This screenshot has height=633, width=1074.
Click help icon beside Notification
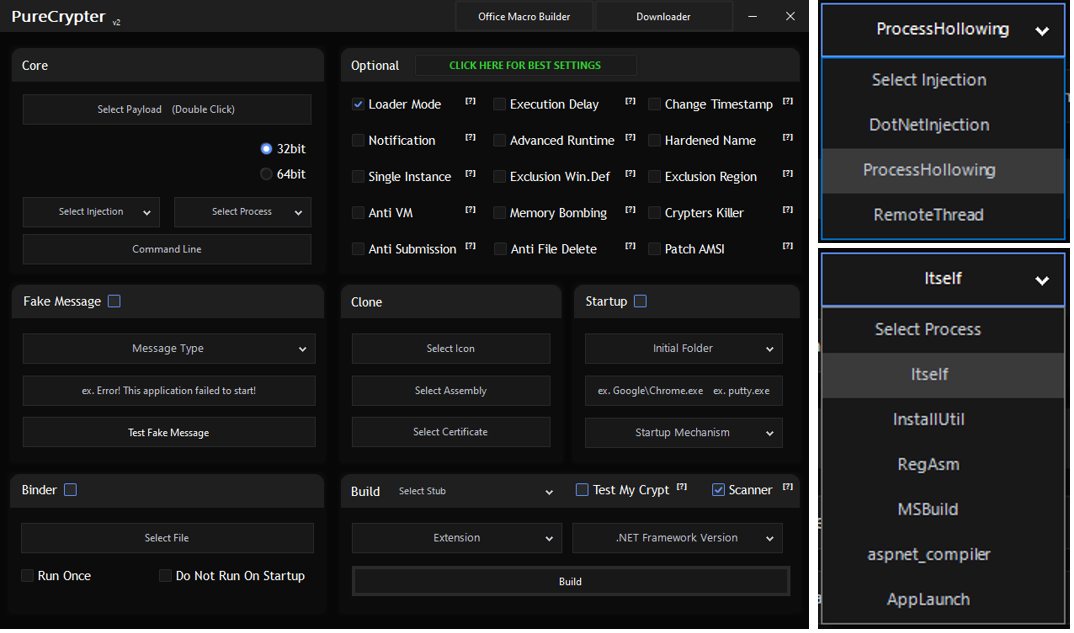click(x=470, y=138)
